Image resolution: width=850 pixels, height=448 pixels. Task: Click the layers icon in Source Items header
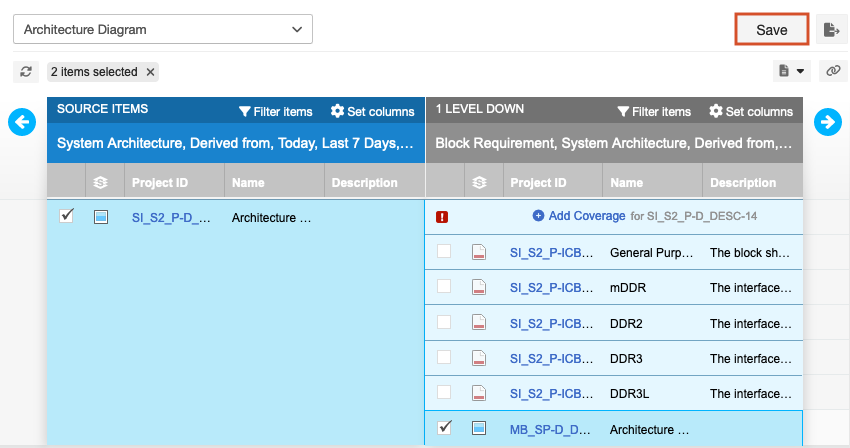tap(100, 183)
